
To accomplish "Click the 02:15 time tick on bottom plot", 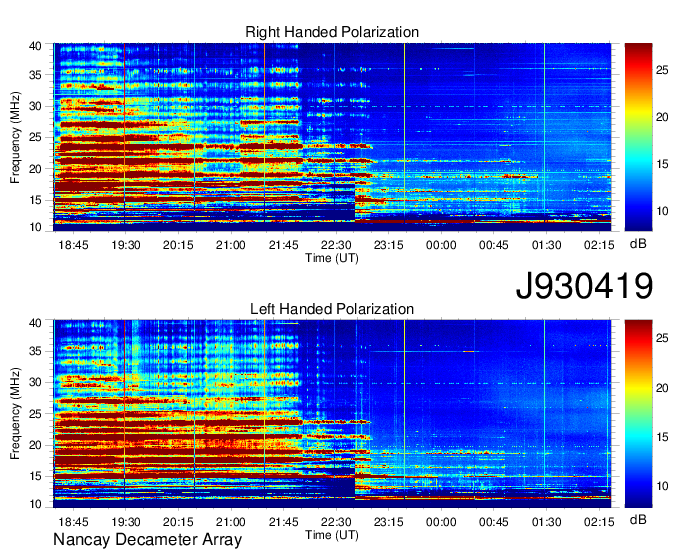I will (599, 522).
